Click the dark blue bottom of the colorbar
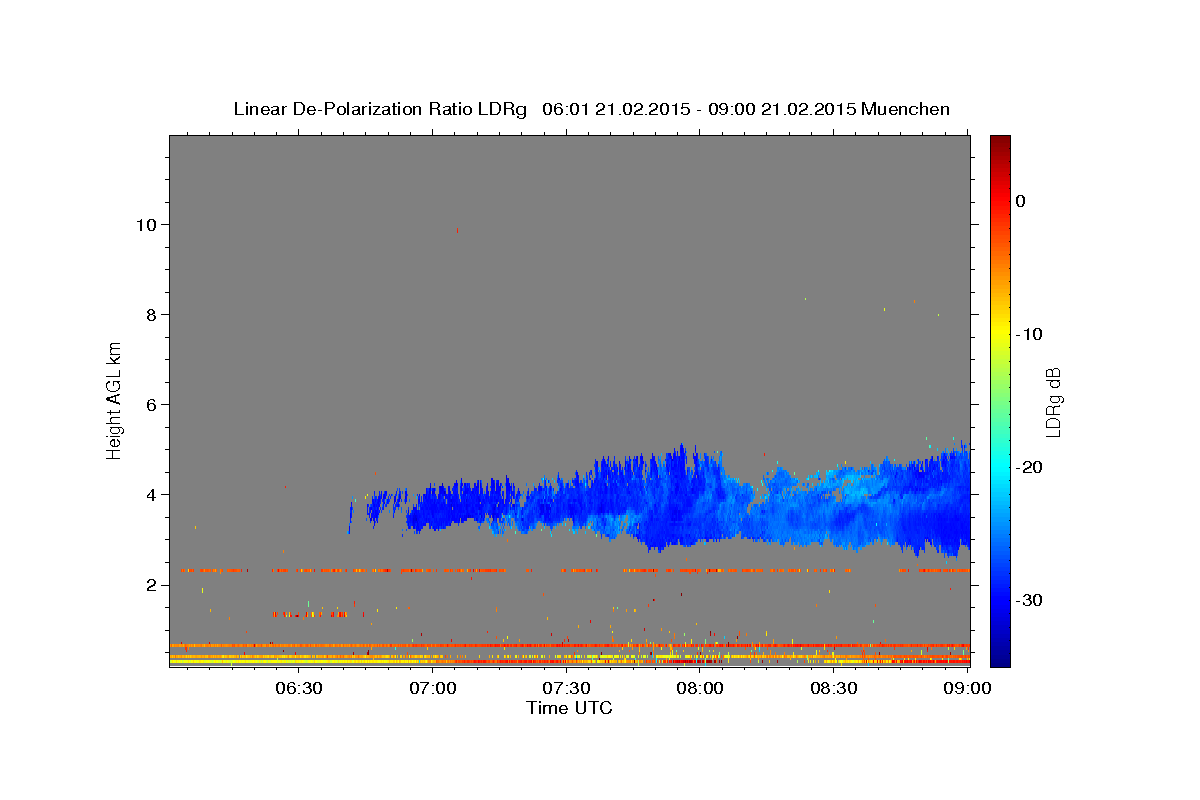1200x800 pixels. coord(1000,655)
